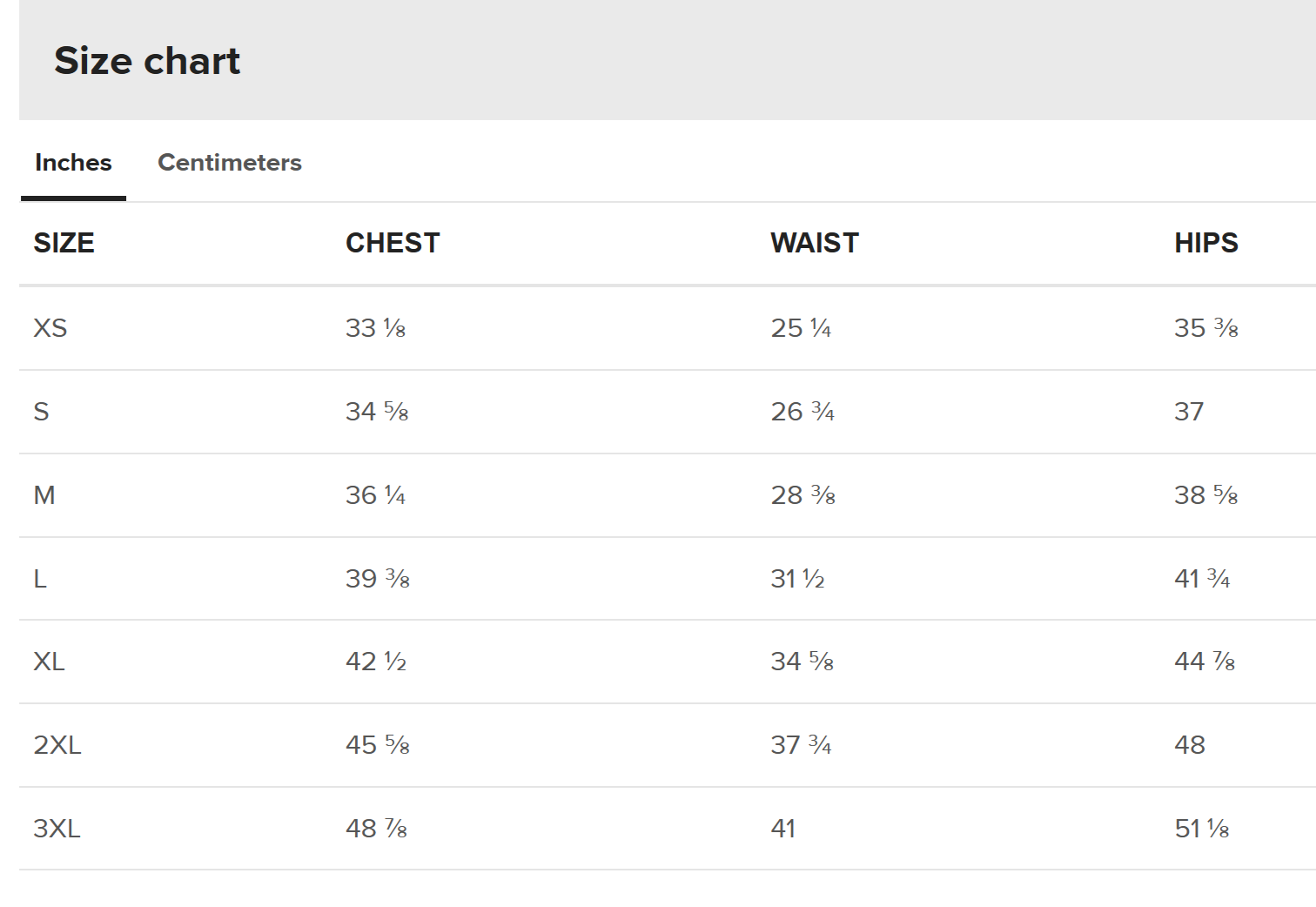Click the 33 ⅛ chest value for XS
Viewport: 1316px width, 907px height.
point(376,328)
